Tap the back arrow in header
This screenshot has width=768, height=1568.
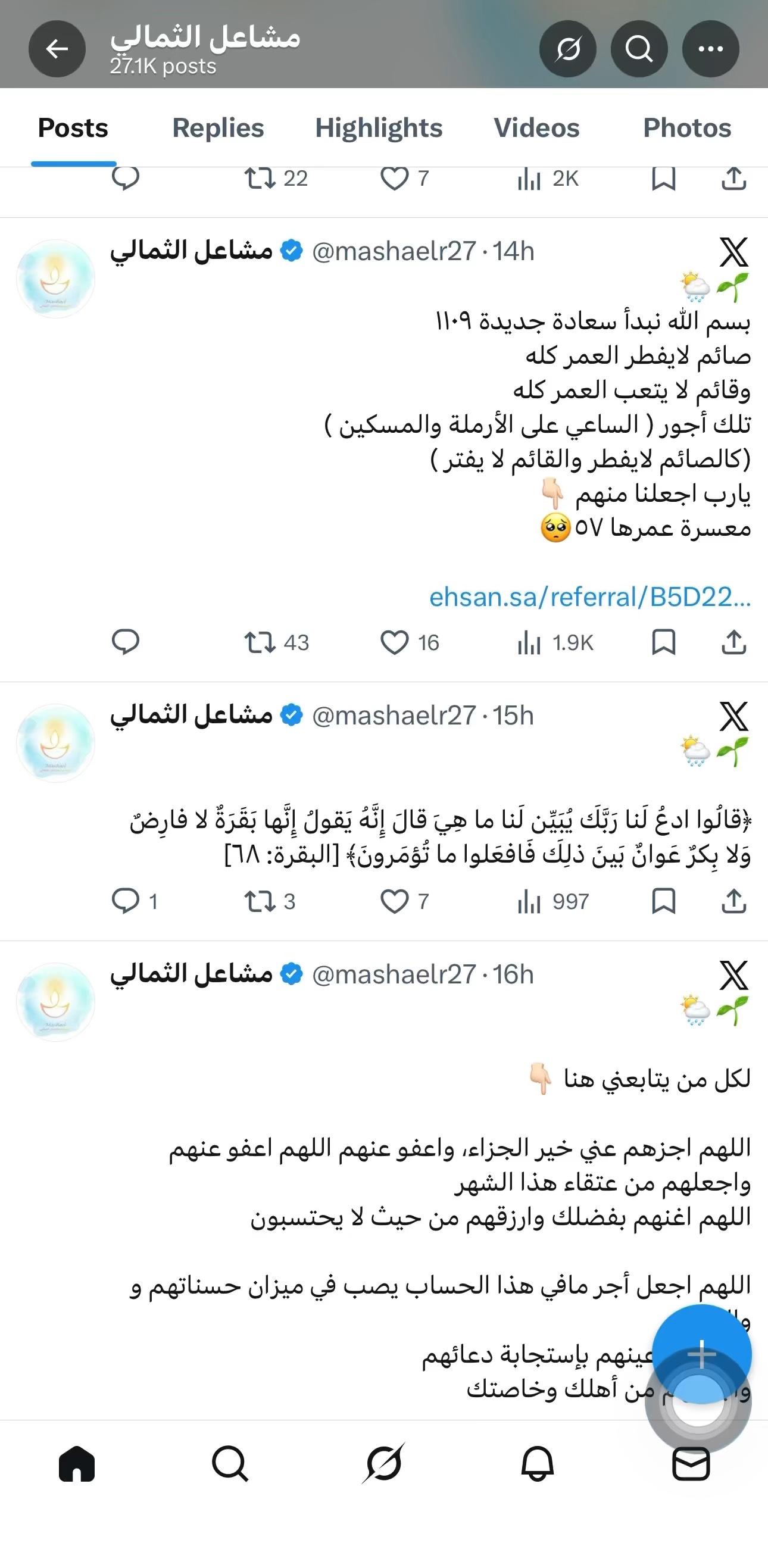coord(57,49)
